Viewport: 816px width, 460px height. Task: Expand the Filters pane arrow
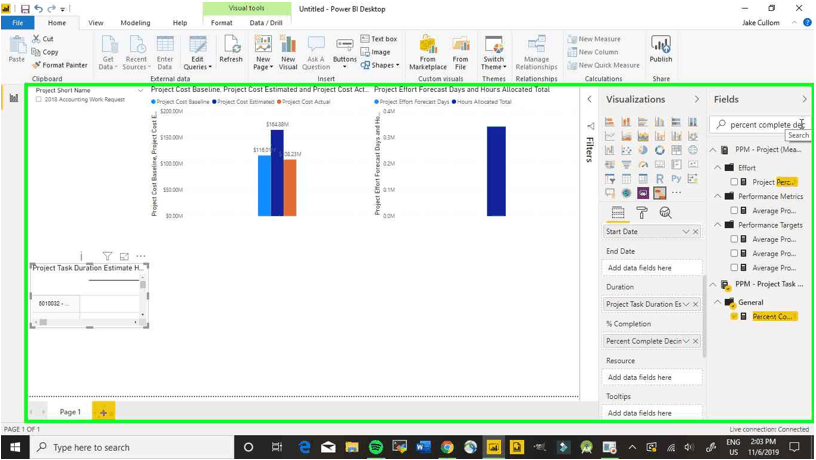[590, 99]
